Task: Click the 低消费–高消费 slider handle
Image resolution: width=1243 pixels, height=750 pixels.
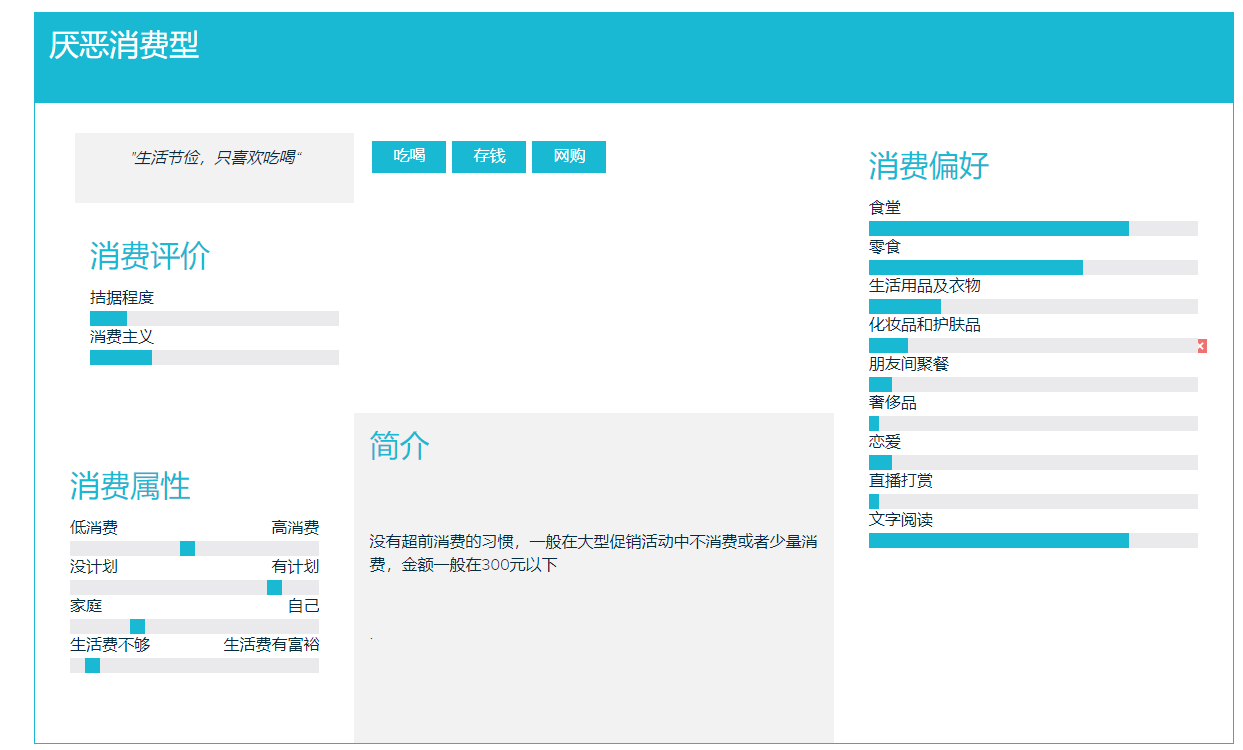Action: click(187, 548)
